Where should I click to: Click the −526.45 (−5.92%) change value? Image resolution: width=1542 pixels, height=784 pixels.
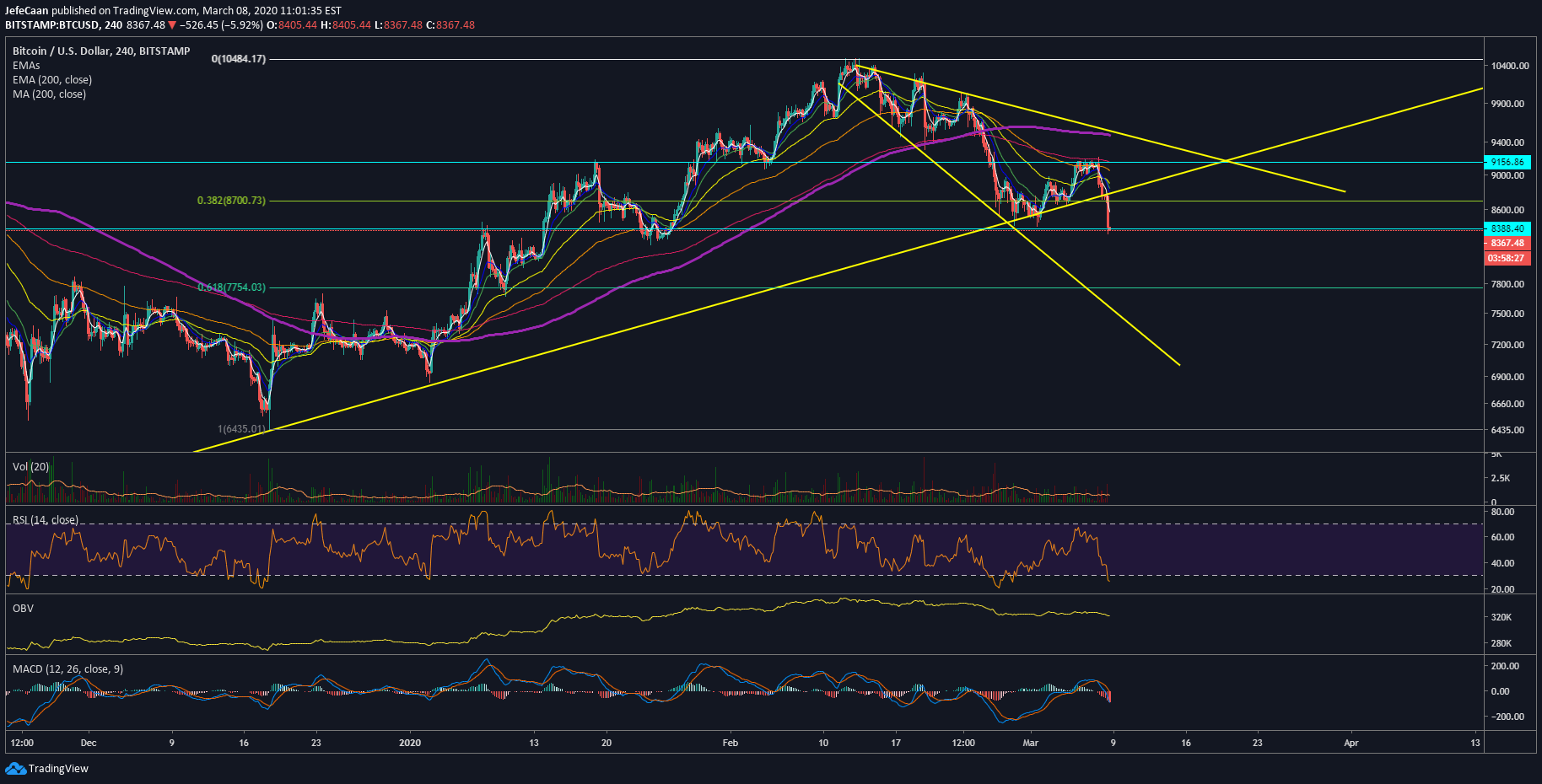[x=221, y=25]
